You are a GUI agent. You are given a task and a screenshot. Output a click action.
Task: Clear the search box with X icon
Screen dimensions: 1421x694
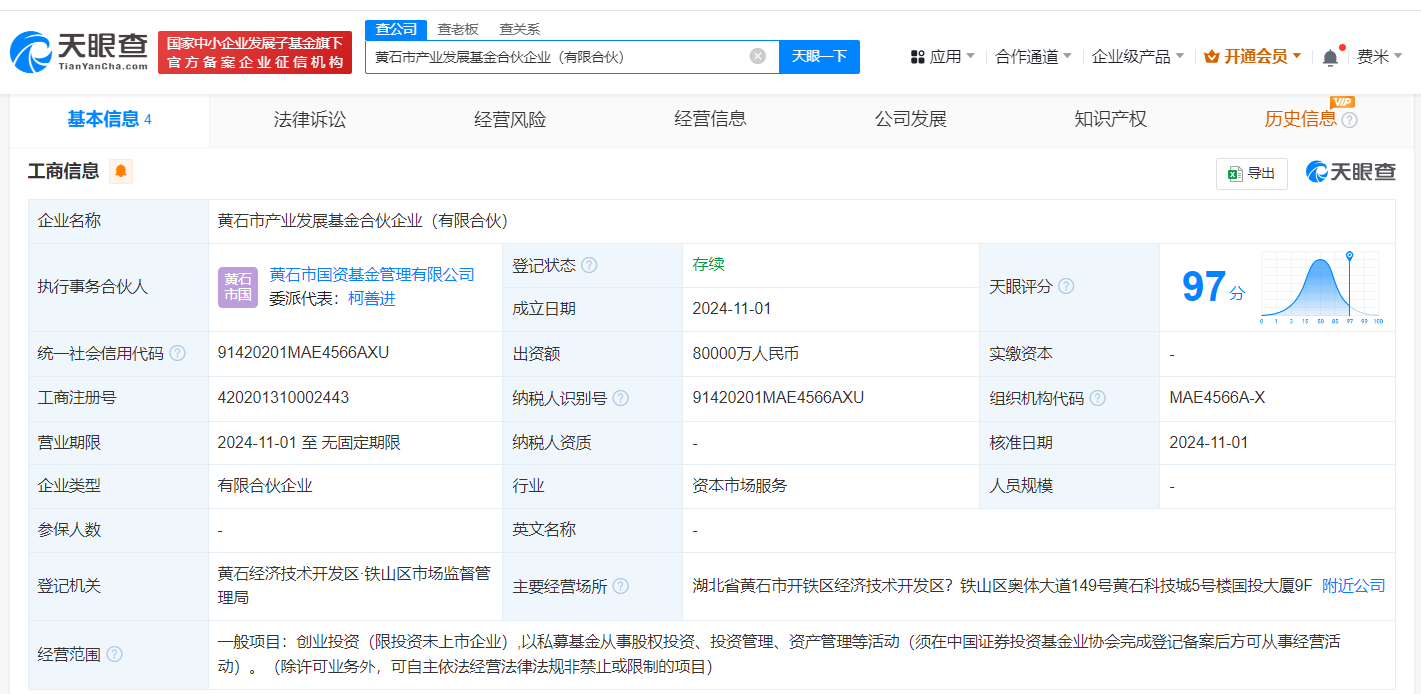click(x=758, y=56)
